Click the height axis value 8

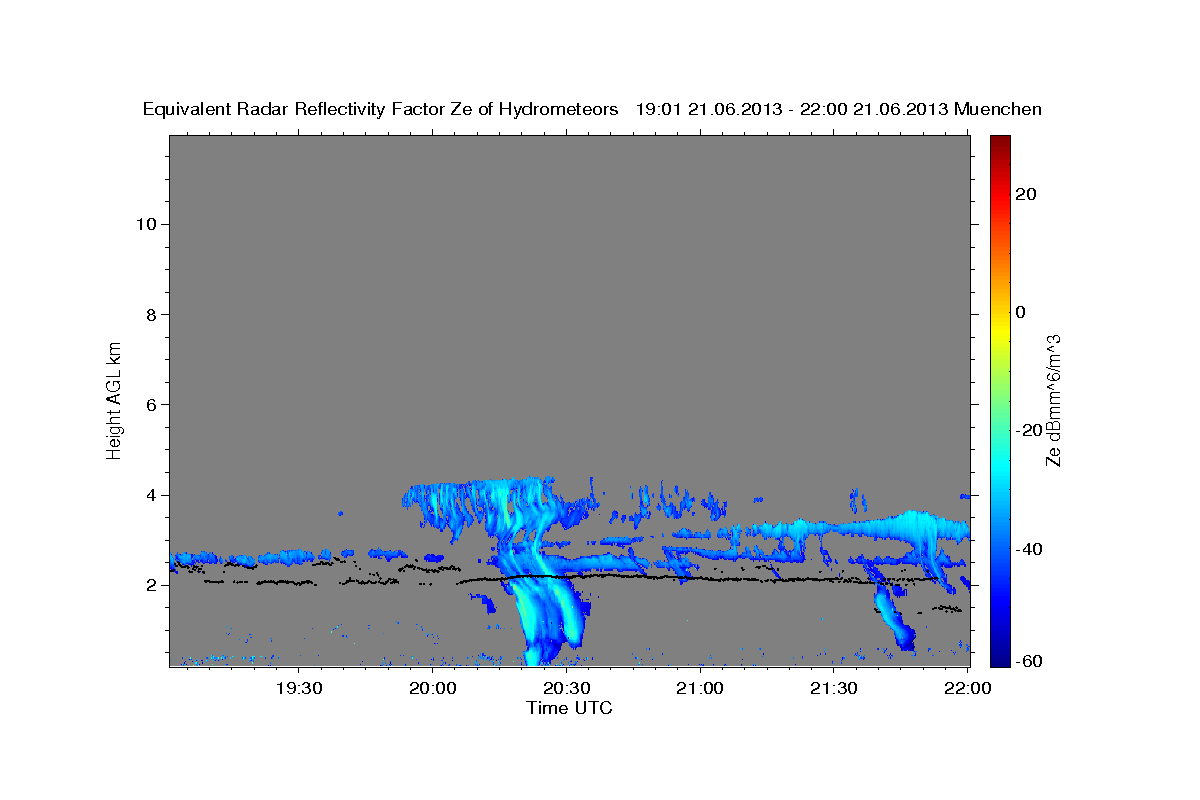[149, 314]
